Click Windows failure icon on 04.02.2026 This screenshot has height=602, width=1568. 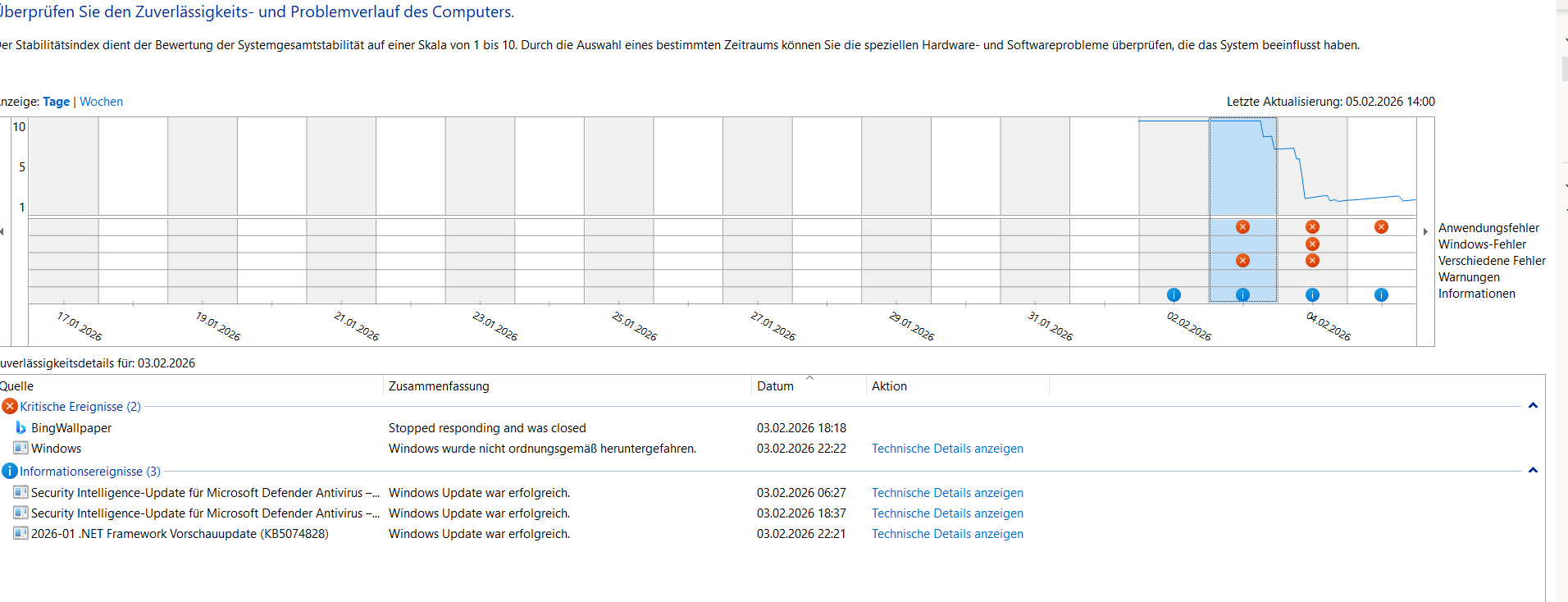pyautogui.click(x=1312, y=244)
